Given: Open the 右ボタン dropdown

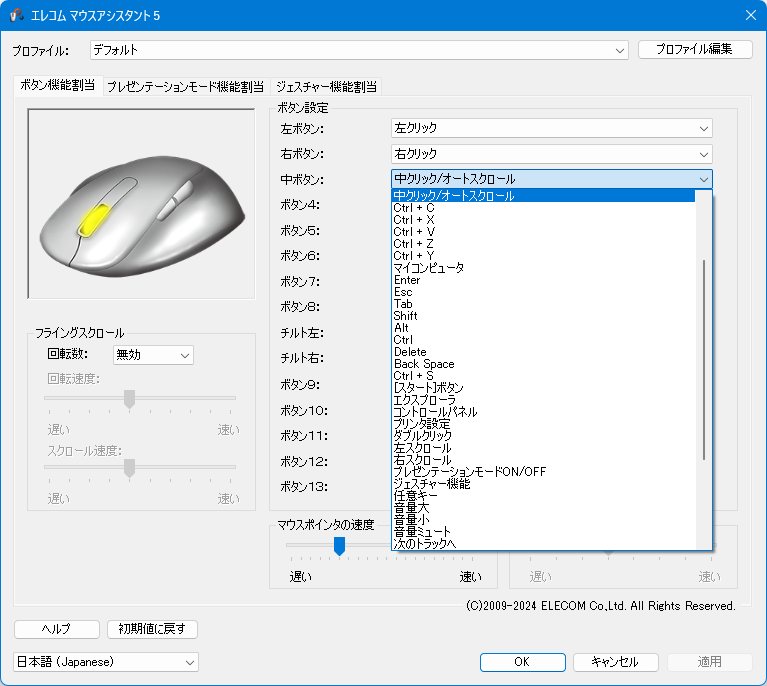Looking at the screenshot, I should [x=551, y=154].
